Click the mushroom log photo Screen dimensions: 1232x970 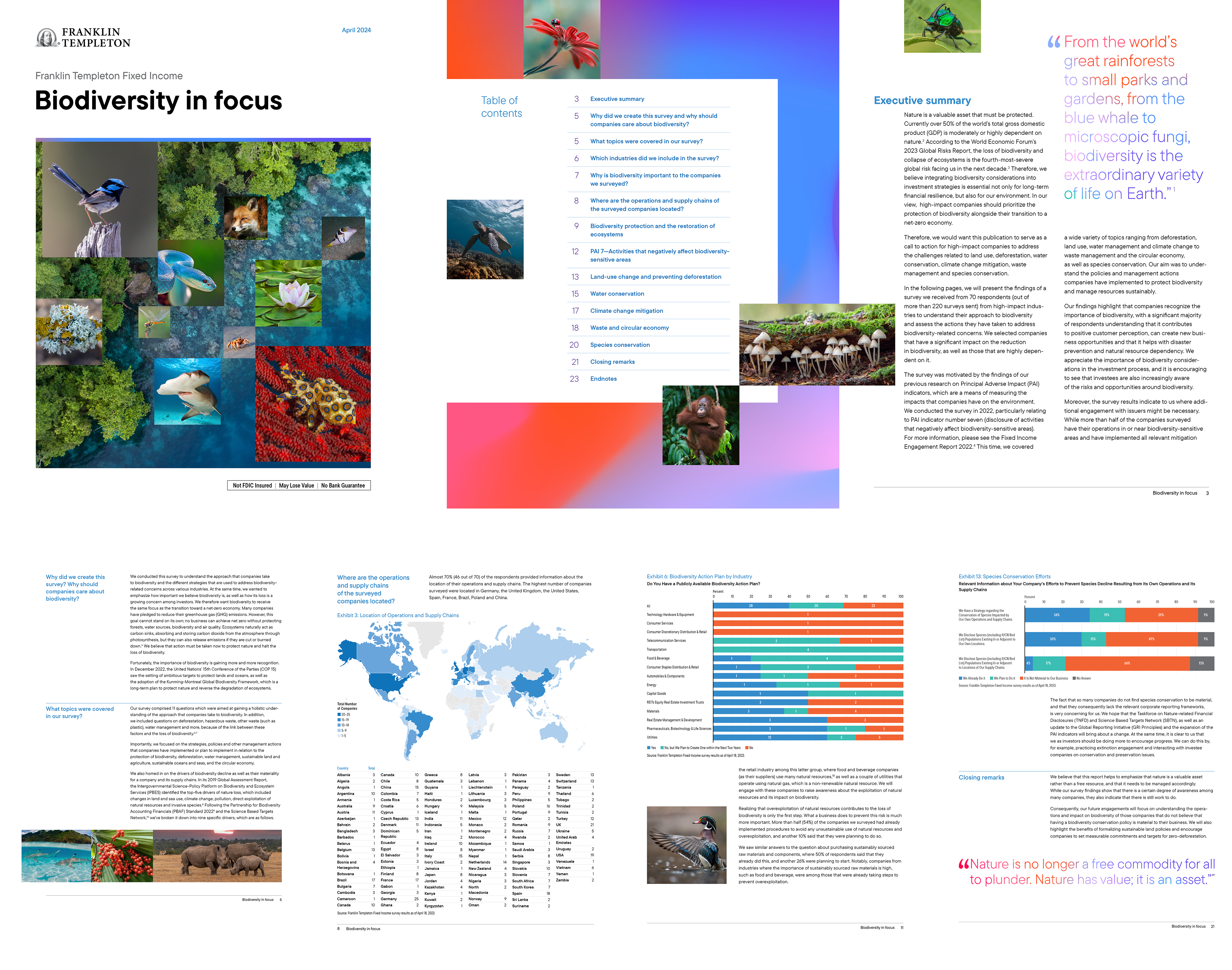tap(817, 344)
